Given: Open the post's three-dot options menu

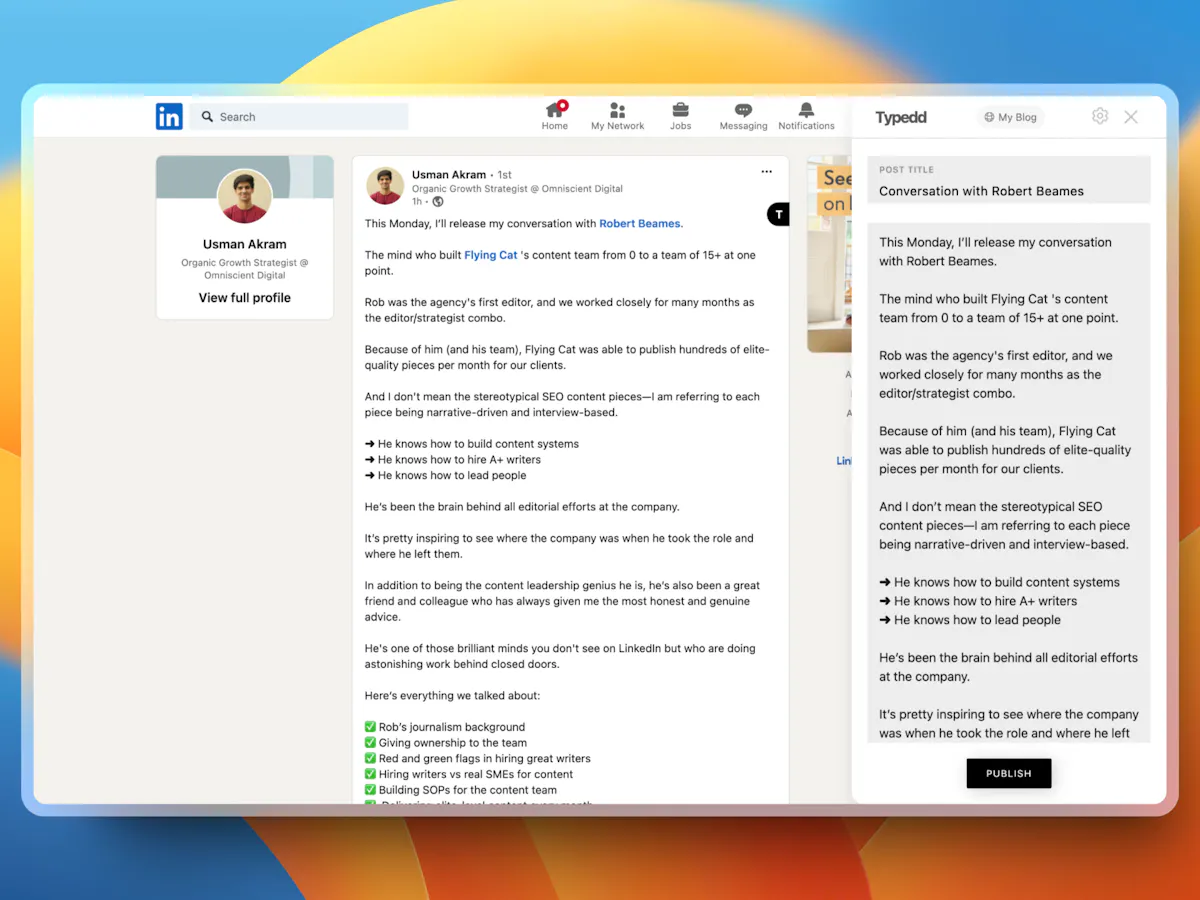Looking at the screenshot, I should click(767, 172).
